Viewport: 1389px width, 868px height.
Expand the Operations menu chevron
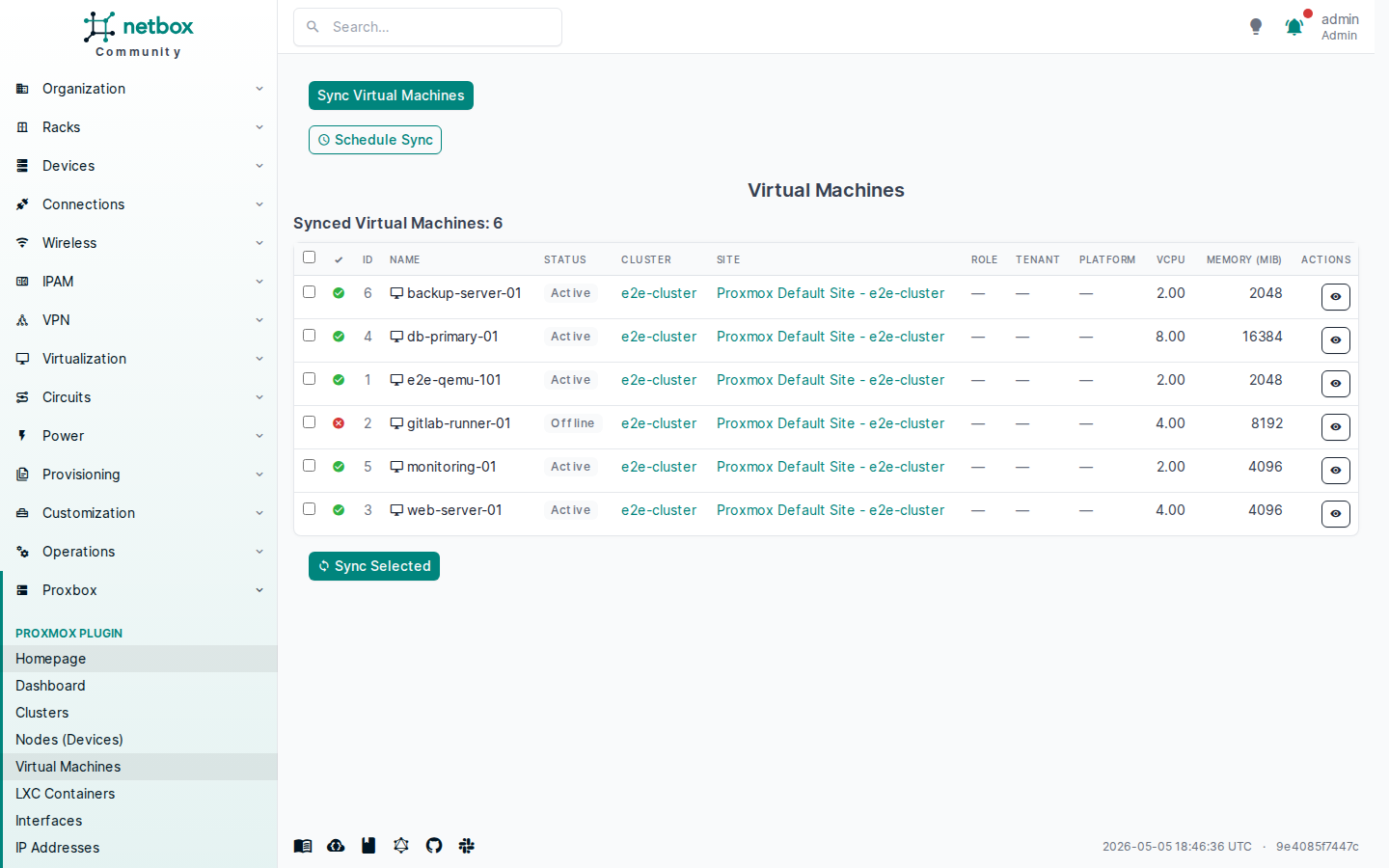click(259, 552)
